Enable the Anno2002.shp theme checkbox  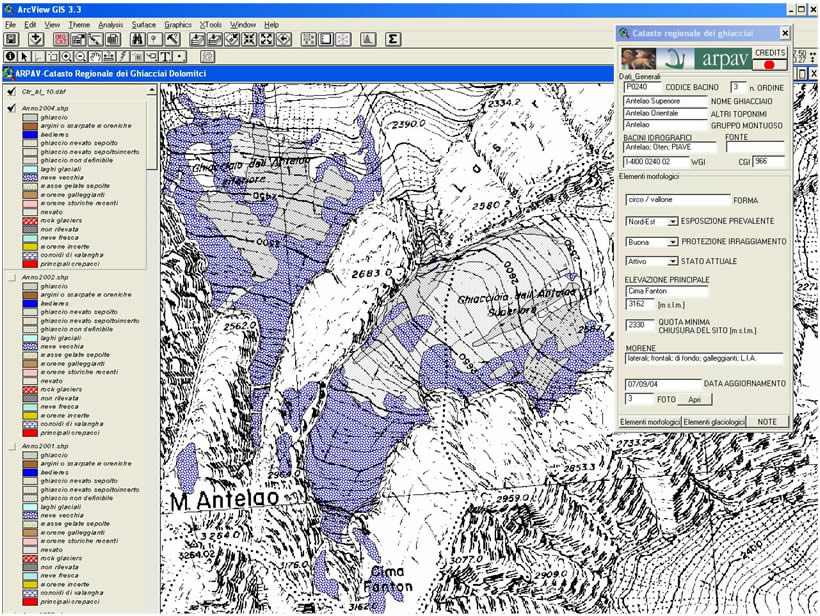12,277
